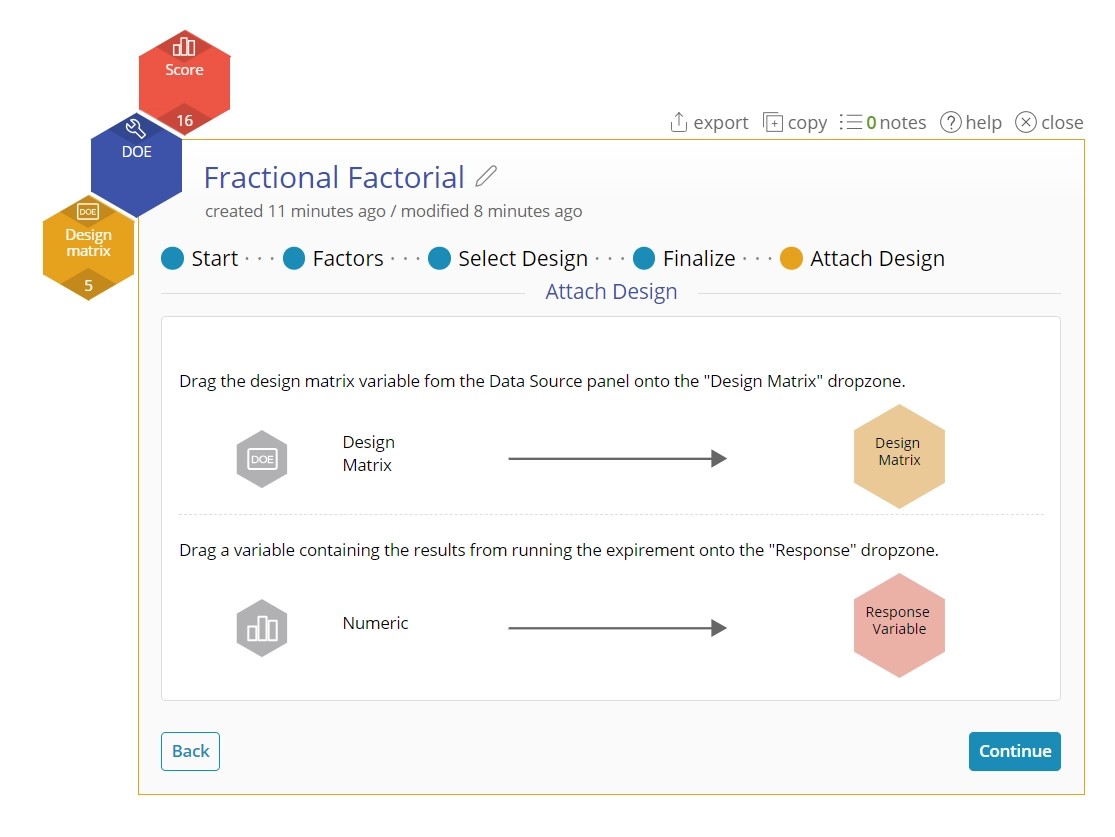Open help via question mark icon
The width and height of the screenshot is (1115, 837).
951,122
